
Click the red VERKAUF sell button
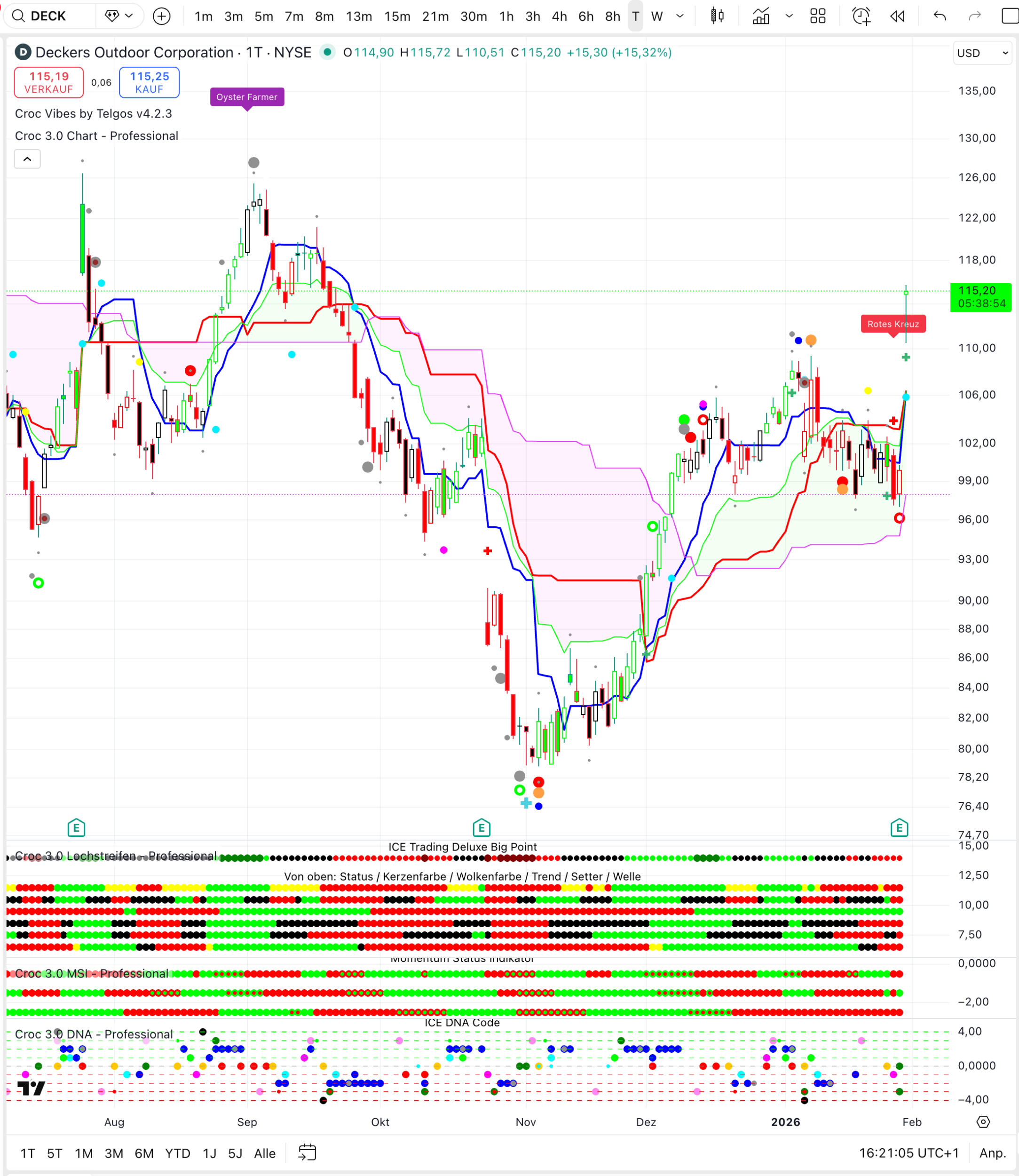(49, 82)
